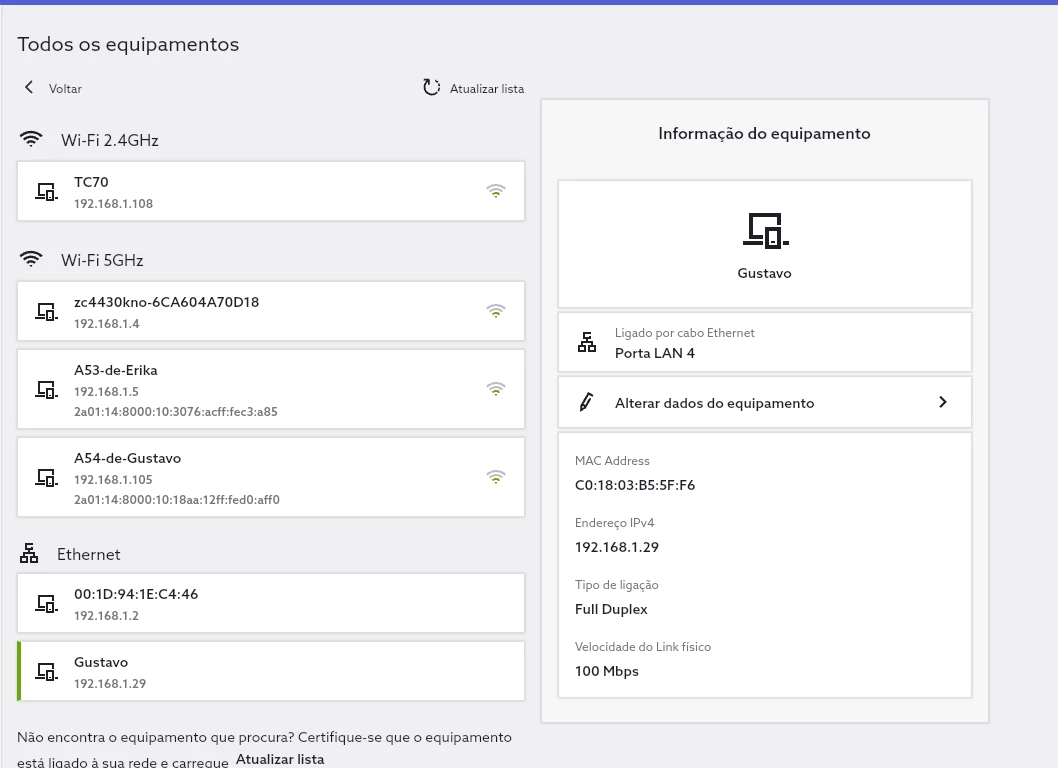The image size is (1058, 768).
Task: Click the pencil icon for editing equipment data
Action: pos(587,403)
